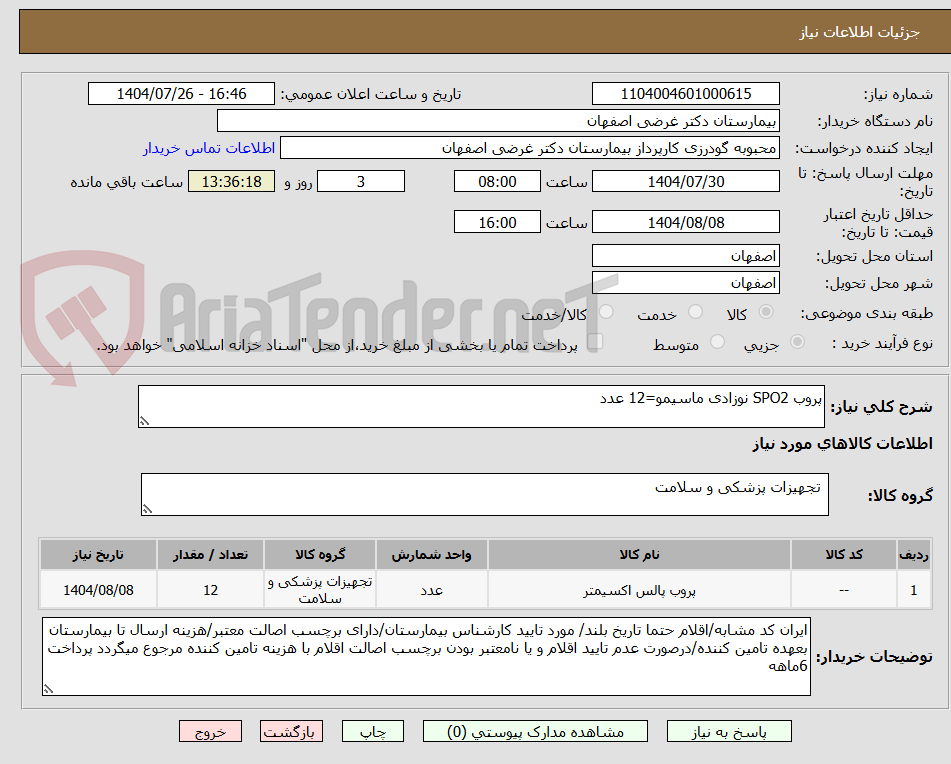The image size is (951, 764).
Task: Click the تجهیزات پزشکی و سلامت table cell
Action: (320, 590)
